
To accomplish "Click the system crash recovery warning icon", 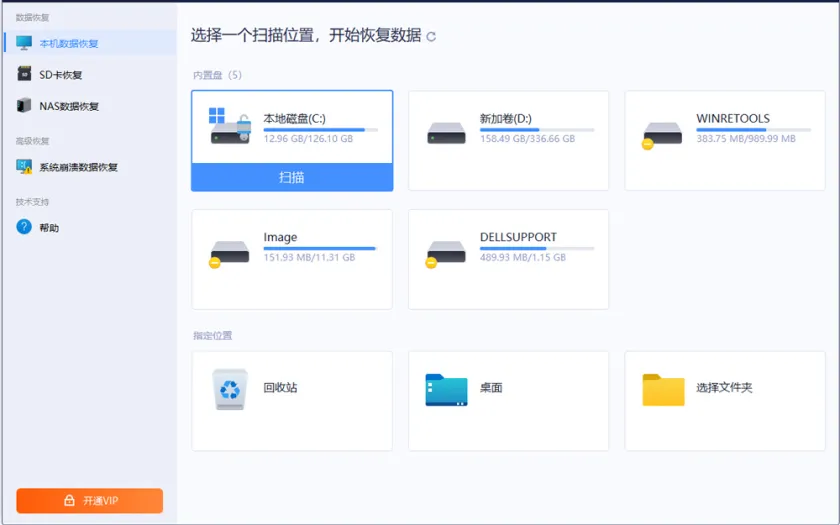I will (x=24, y=167).
